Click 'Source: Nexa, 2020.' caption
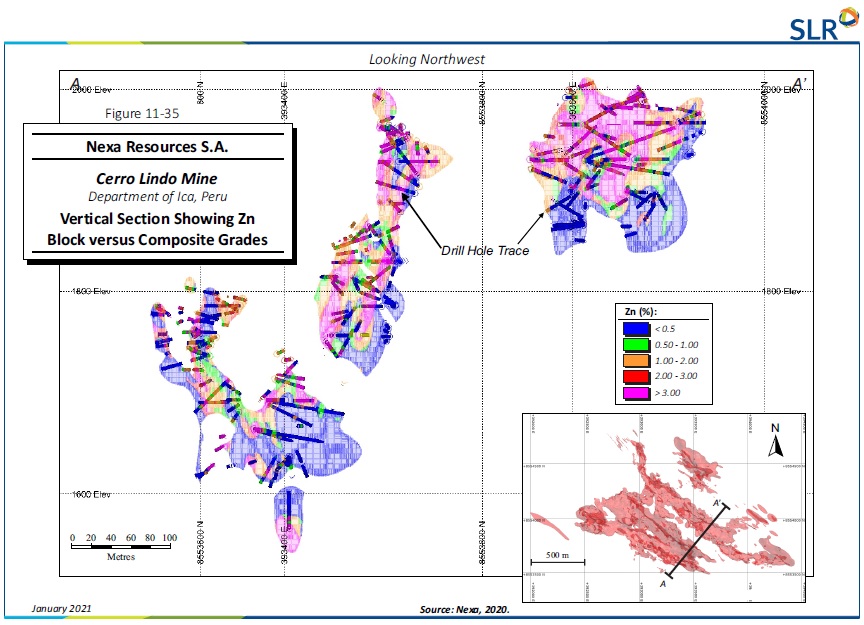Image resolution: width=864 pixels, height=625 pixels. 465,610
